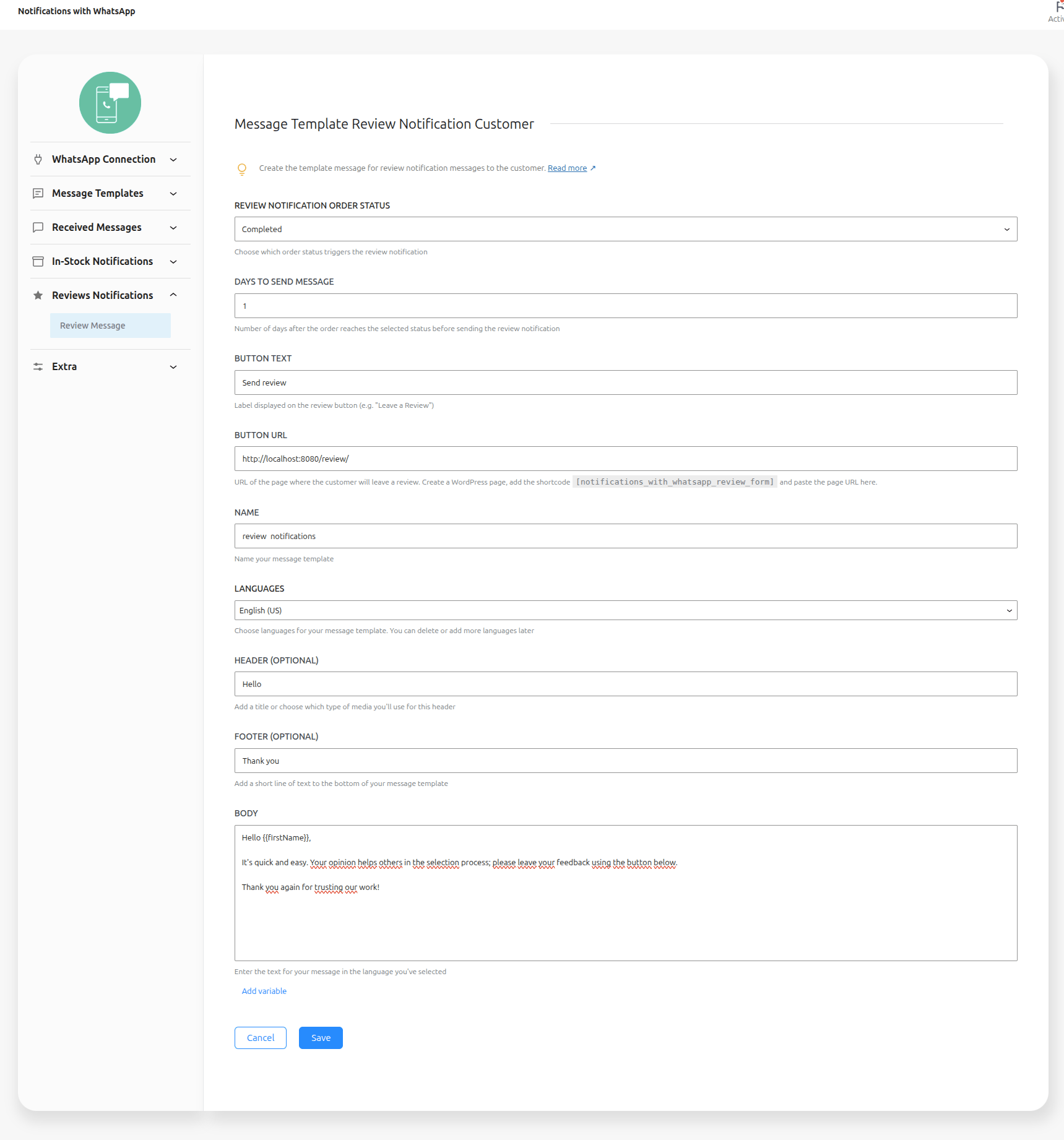Click the star icon for Reviews Notifications
This screenshot has width=1064, height=1140.
click(38, 296)
